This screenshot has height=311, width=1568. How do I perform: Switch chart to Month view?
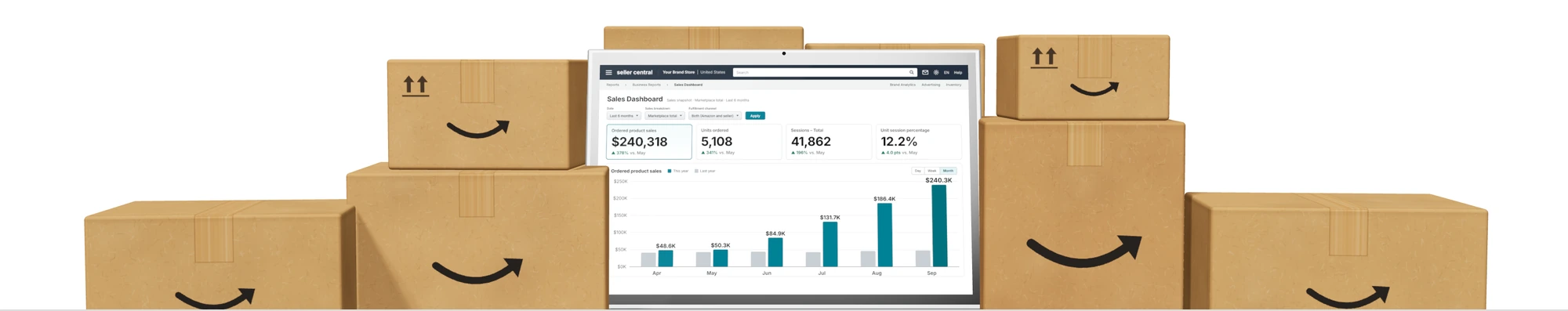pos(949,171)
